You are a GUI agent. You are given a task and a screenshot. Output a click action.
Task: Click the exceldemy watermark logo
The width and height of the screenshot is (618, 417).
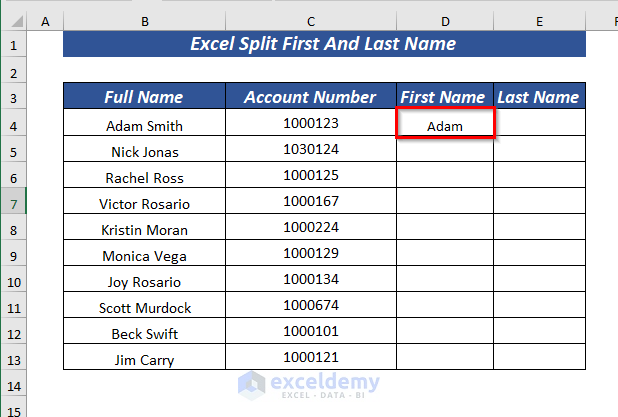(310, 384)
